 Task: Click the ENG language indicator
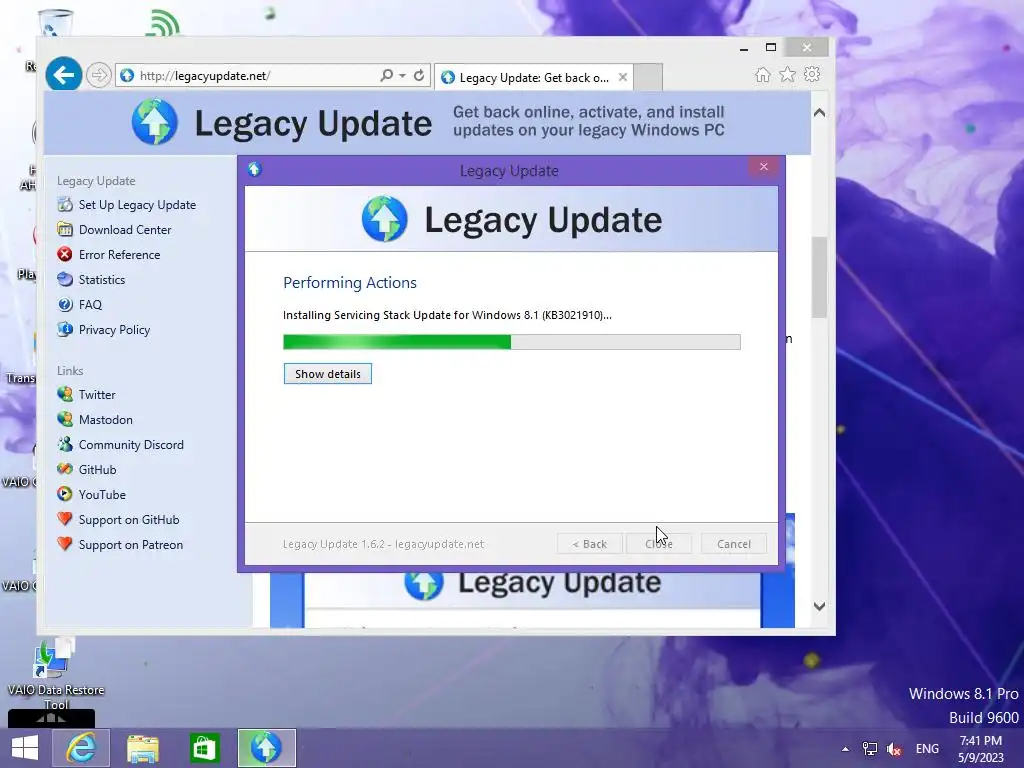click(927, 749)
